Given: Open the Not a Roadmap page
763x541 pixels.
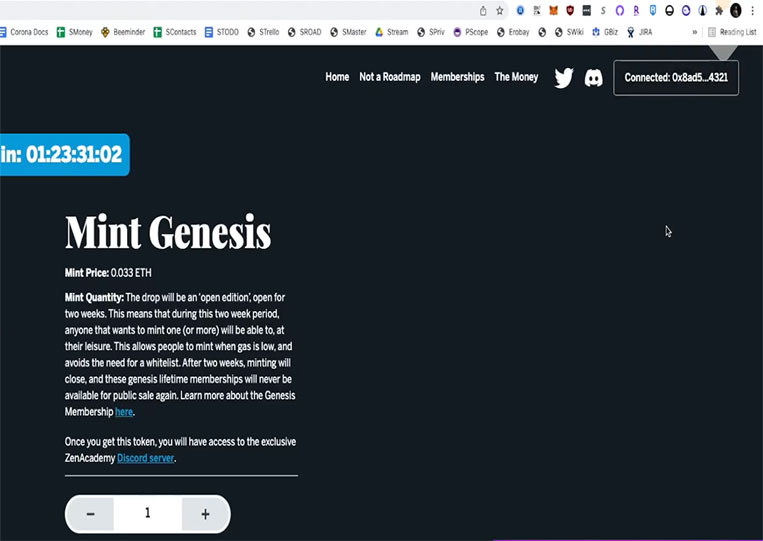Looking at the screenshot, I should coord(390,77).
